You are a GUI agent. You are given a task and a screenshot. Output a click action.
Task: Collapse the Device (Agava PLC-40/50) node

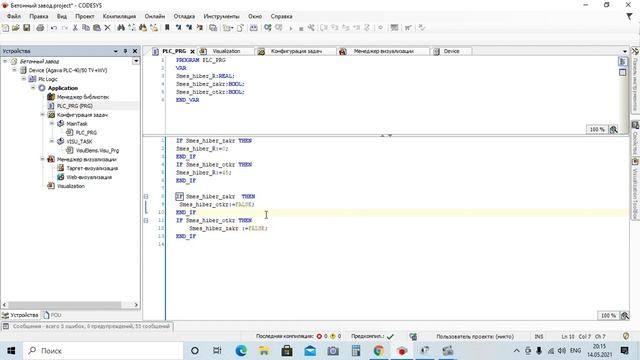pos(14,70)
